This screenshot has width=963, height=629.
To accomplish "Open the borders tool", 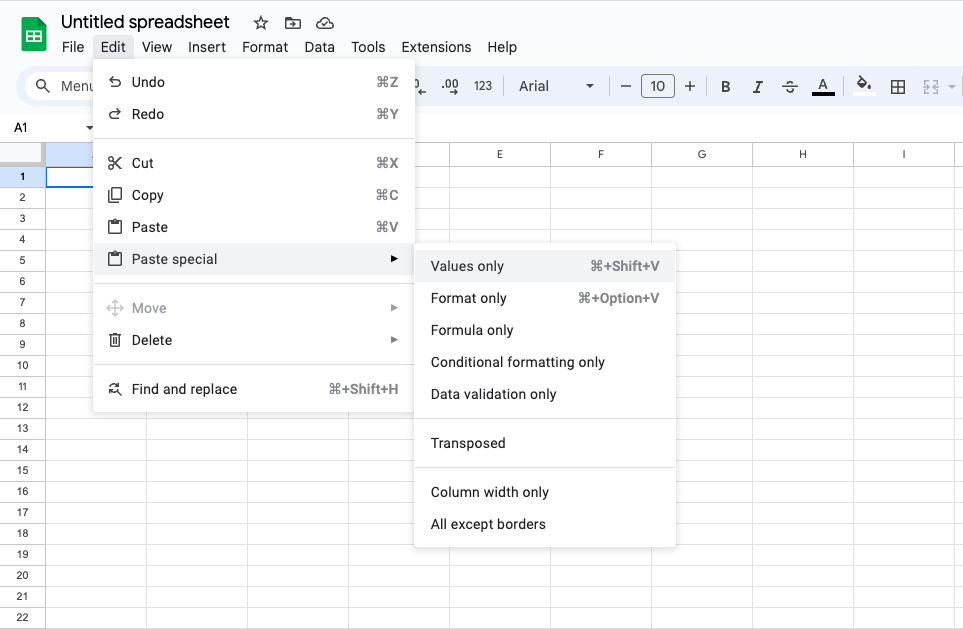I will pos(898,87).
